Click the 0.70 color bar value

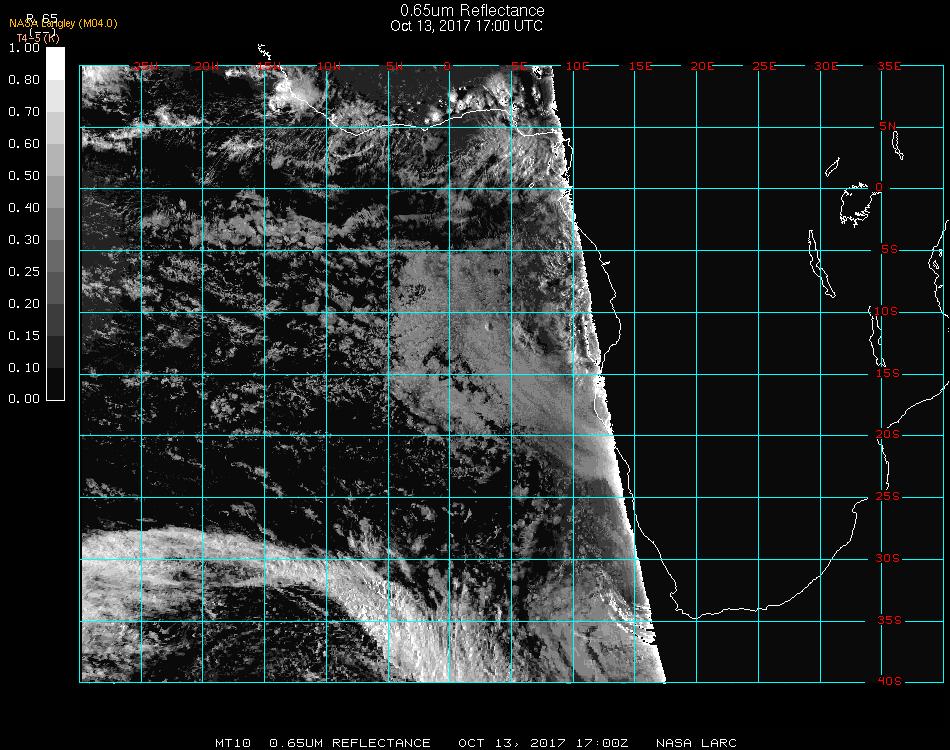pos(24,111)
